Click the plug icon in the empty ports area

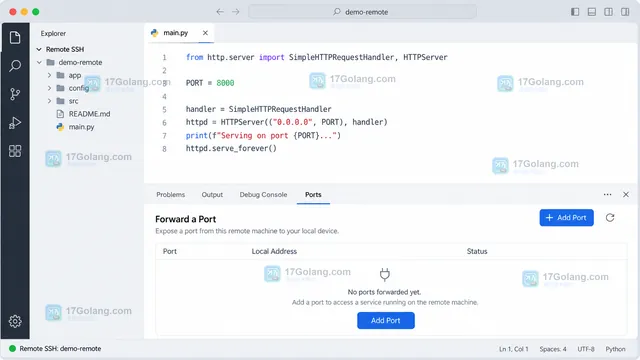pyautogui.click(x=384, y=274)
